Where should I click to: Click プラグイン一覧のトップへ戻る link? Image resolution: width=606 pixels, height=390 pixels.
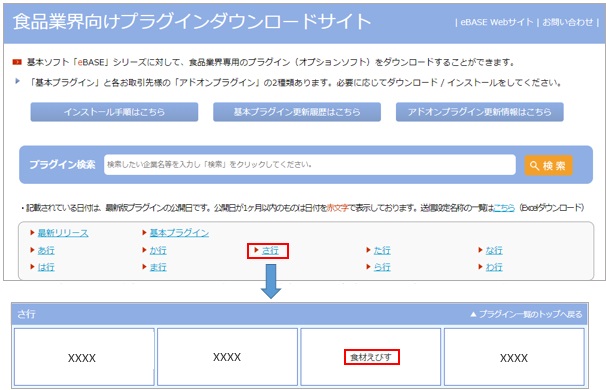526,314
